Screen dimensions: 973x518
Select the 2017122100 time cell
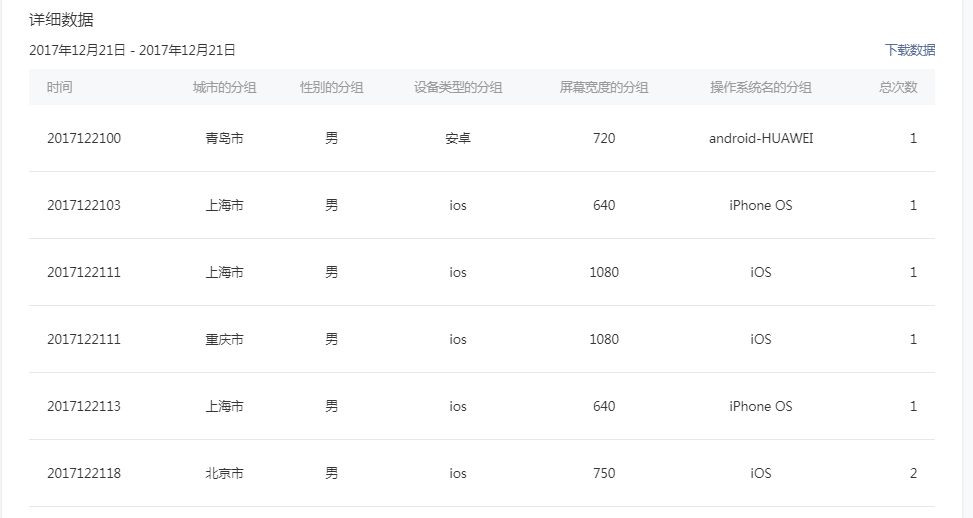click(x=84, y=138)
